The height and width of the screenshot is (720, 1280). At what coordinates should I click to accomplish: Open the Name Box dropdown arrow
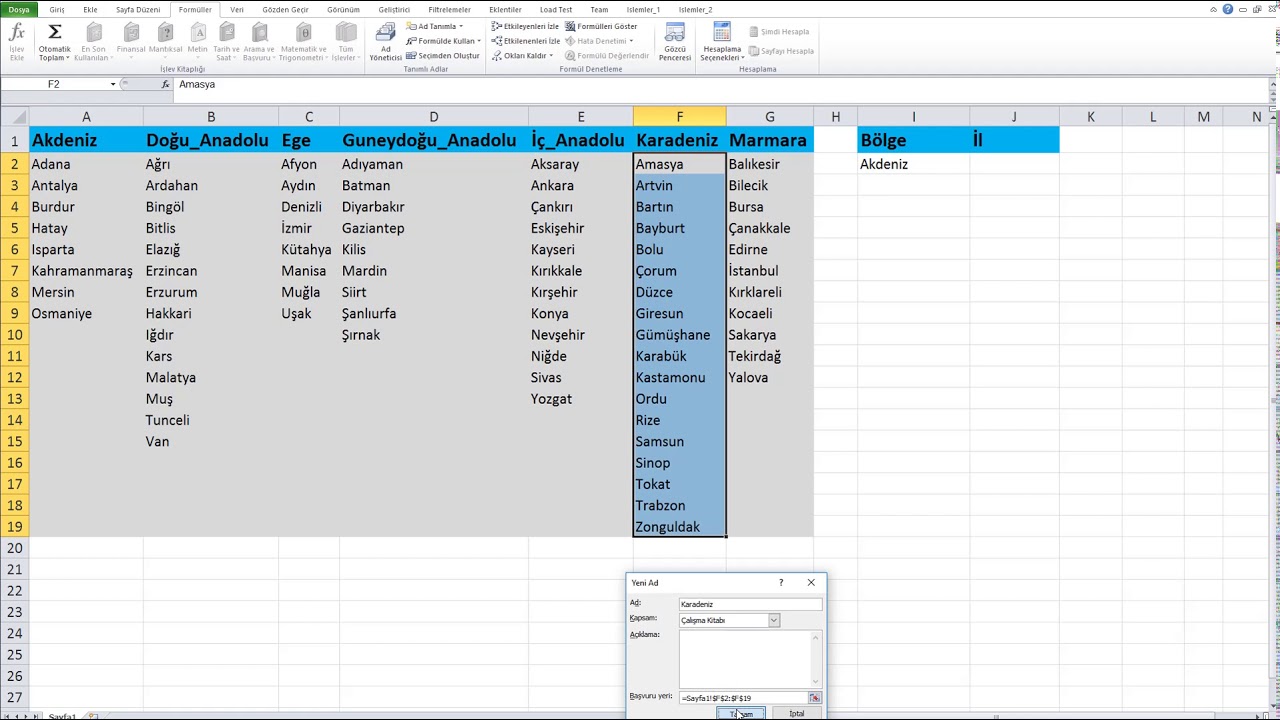[x=113, y=85]
